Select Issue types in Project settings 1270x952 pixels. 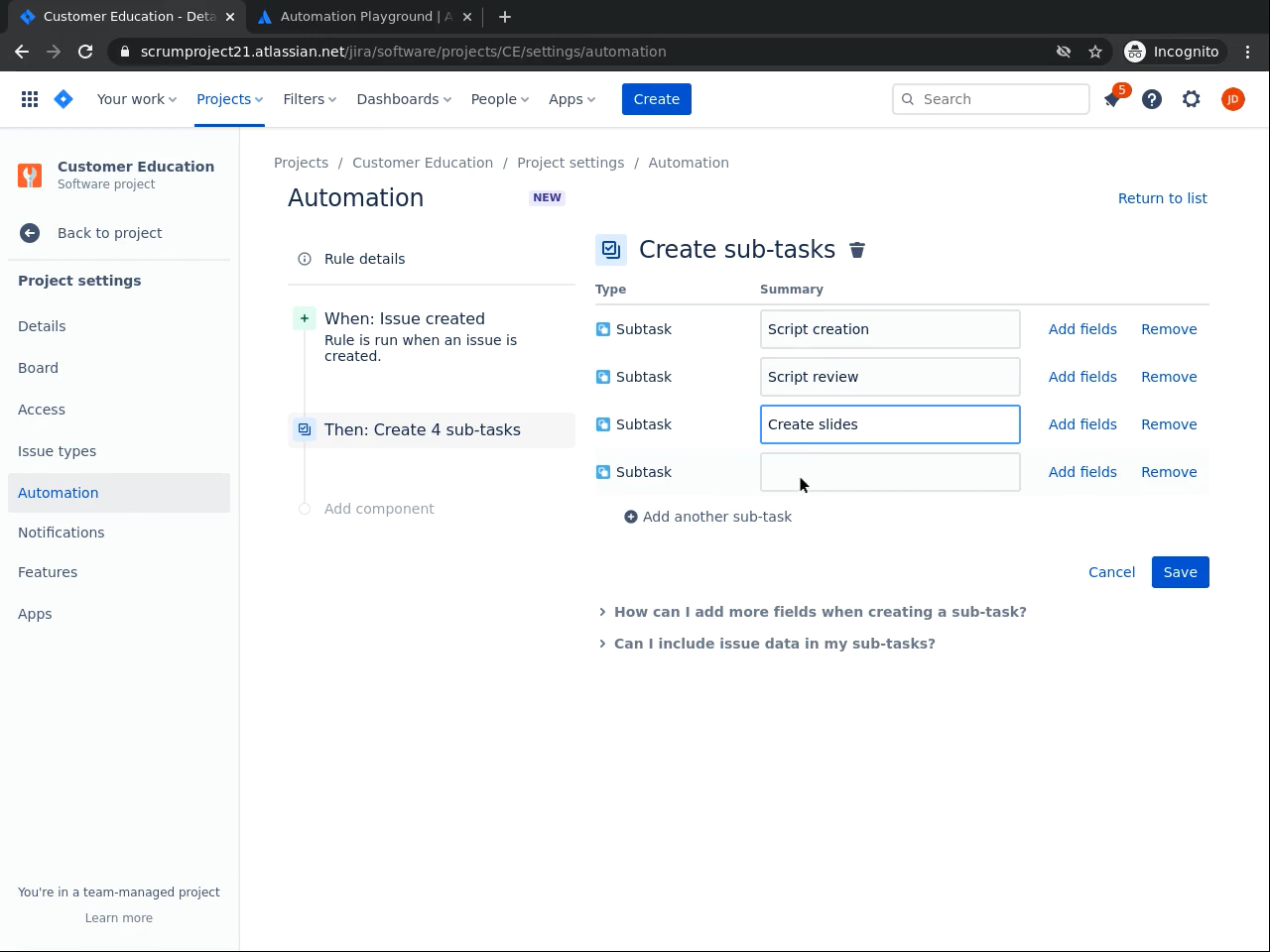(57, 451)
